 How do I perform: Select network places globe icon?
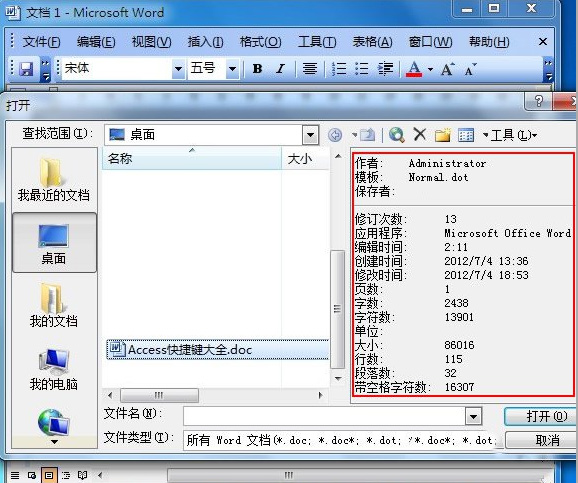(x=54, y=422)
